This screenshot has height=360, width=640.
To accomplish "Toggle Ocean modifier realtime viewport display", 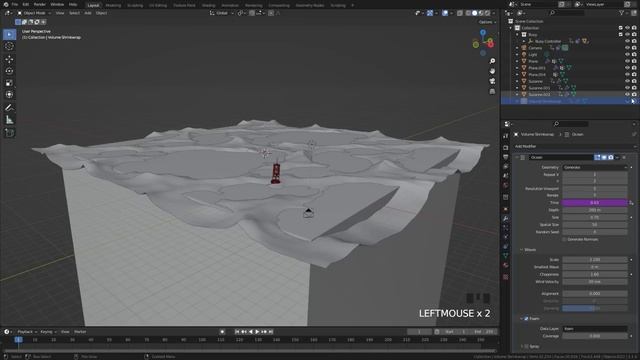I will tap(604, 157).
